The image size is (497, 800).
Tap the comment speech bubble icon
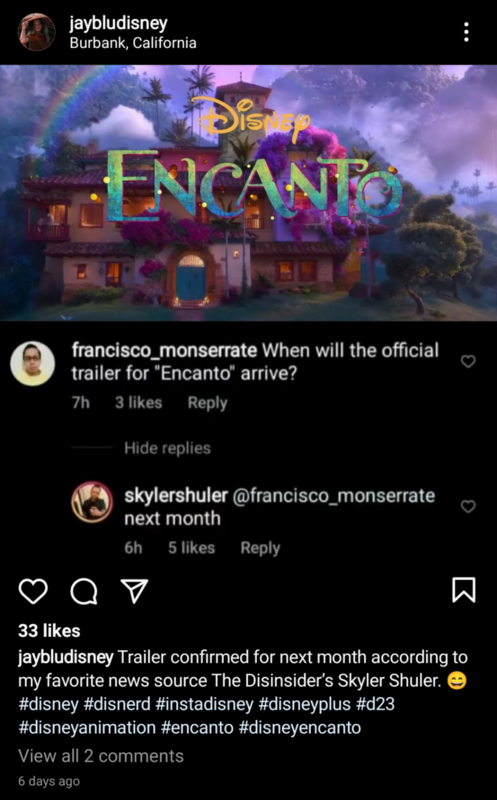84,591
